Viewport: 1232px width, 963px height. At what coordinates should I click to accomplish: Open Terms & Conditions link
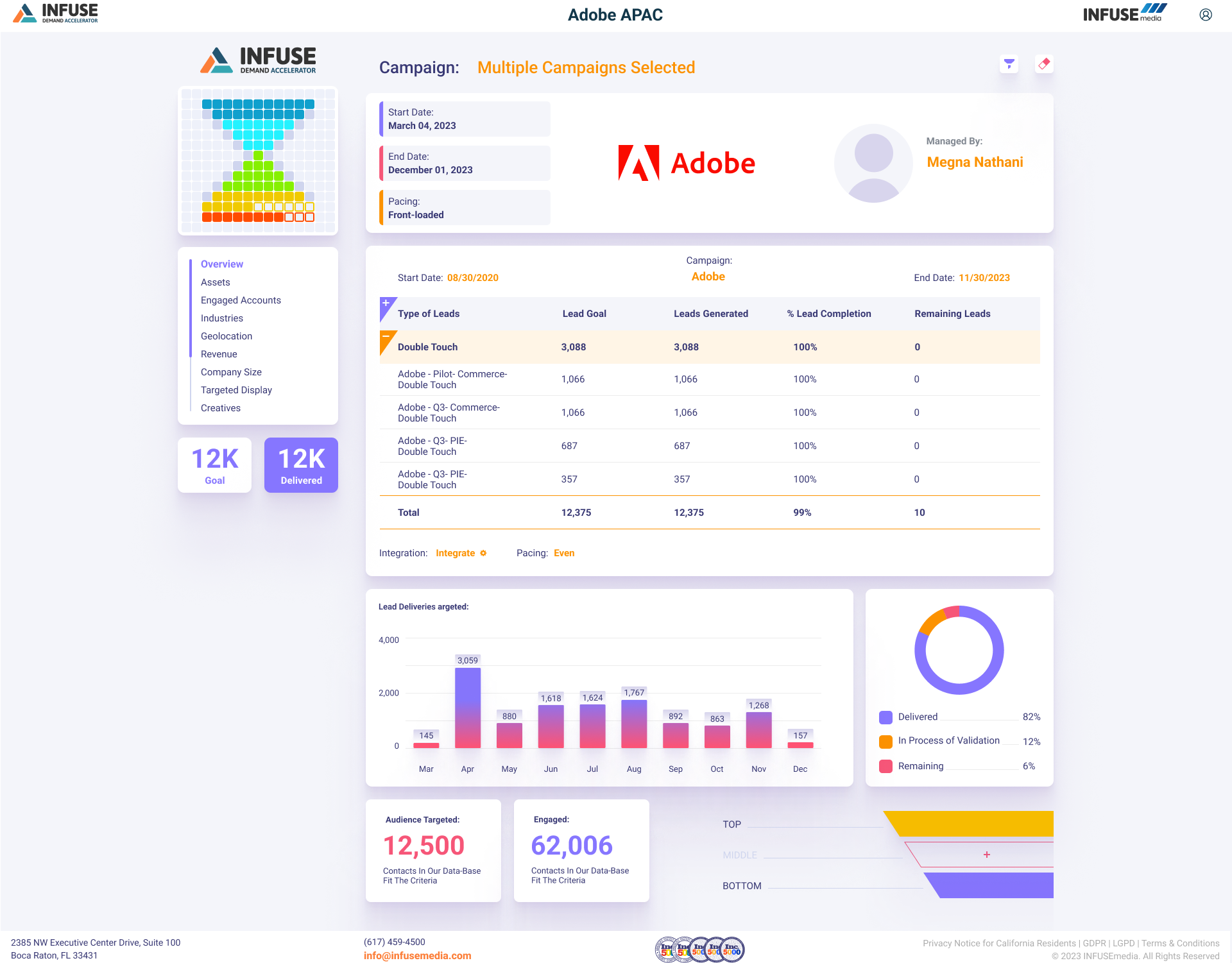point(1180,943)
